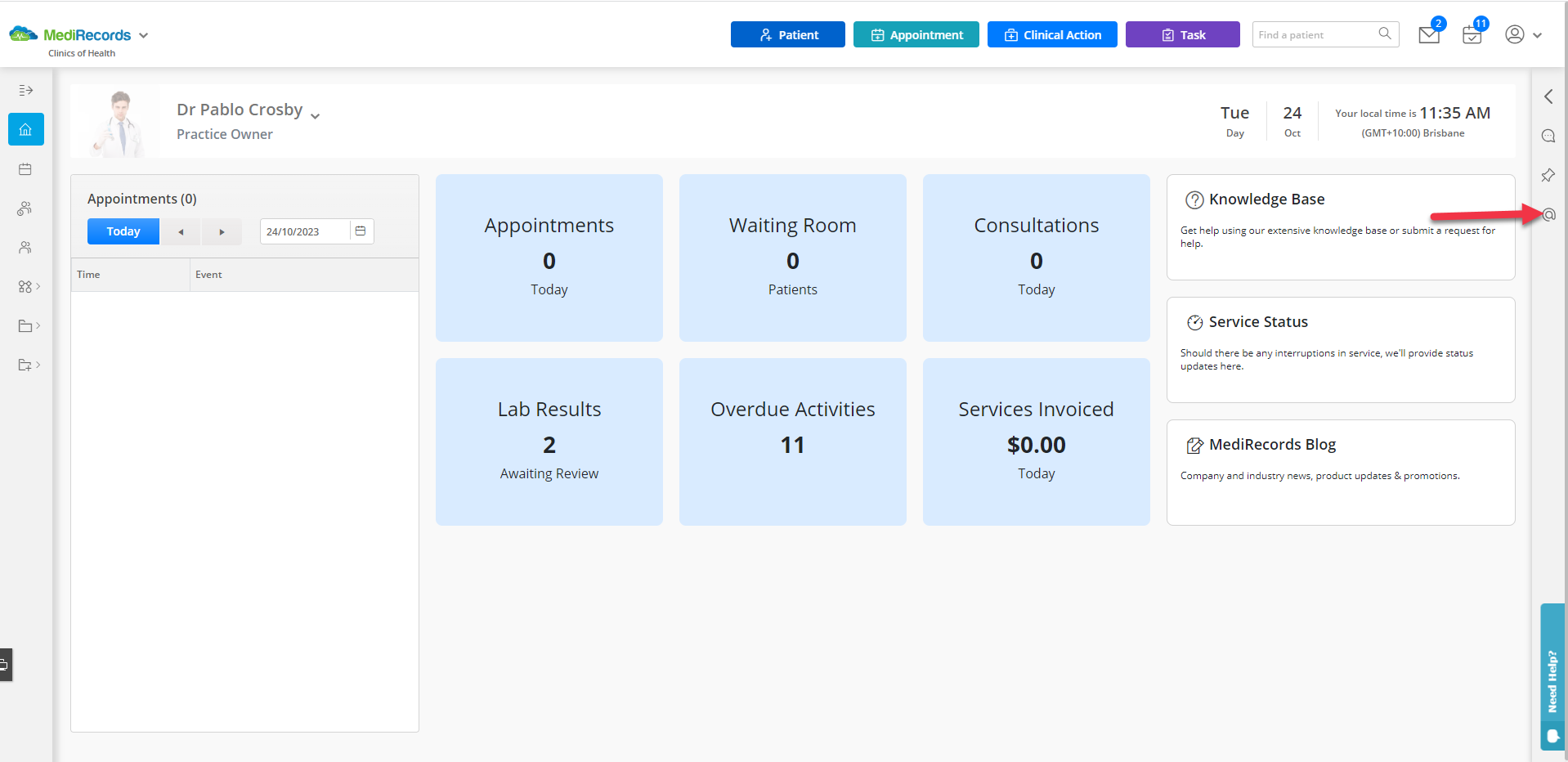Click the 24/10/2023 date field
Viewport: 1568px width, 762px height.
tap(305, 231)
